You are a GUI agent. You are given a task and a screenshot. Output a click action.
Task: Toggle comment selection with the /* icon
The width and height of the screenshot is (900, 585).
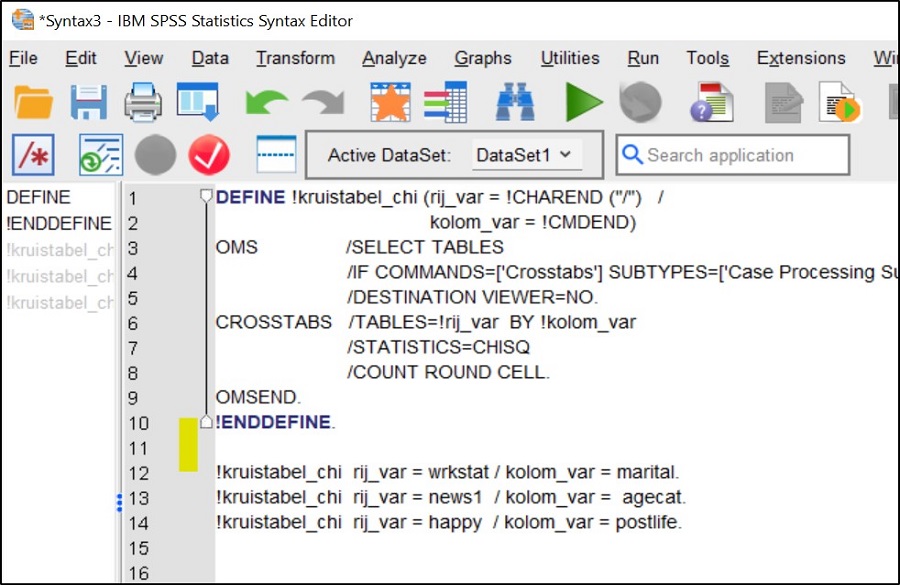33,155
